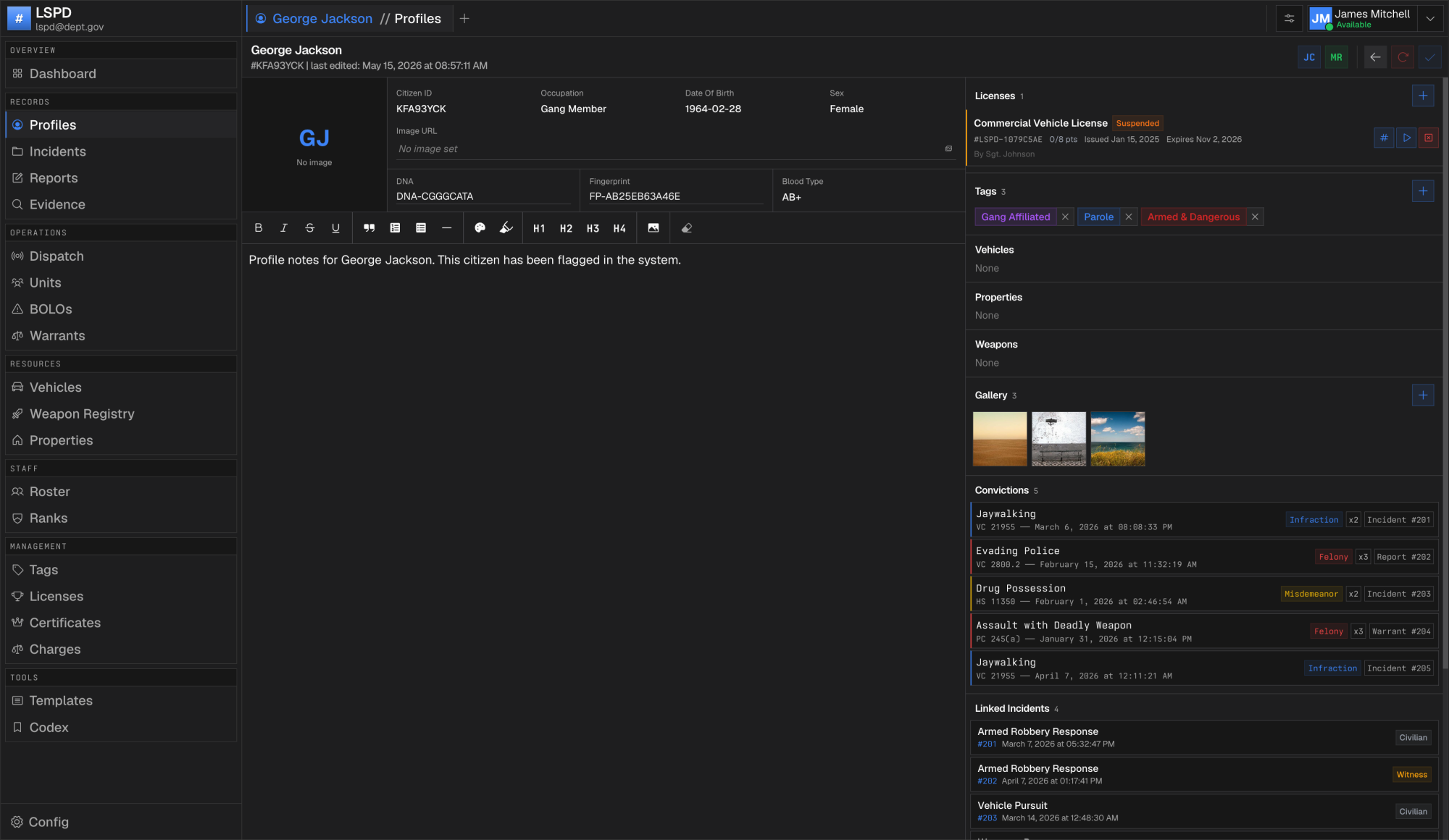Add a new tag with plus button

coord(1423,191)
